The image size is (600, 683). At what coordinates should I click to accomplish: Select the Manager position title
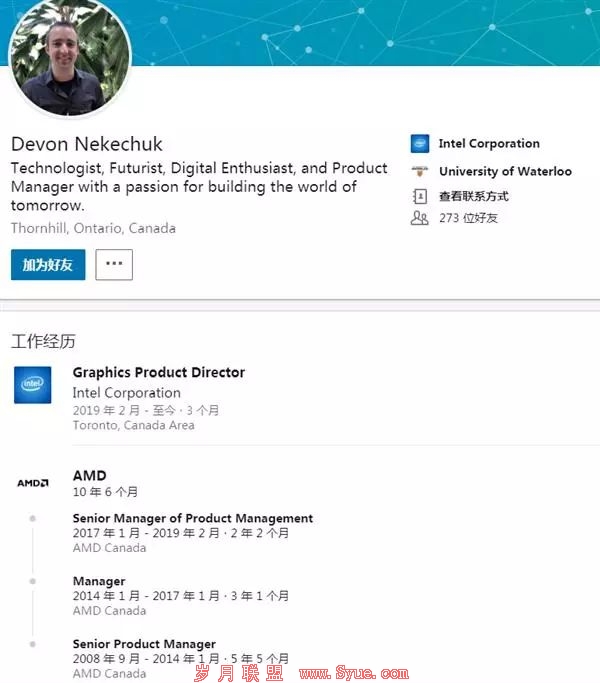coord(99,581)
